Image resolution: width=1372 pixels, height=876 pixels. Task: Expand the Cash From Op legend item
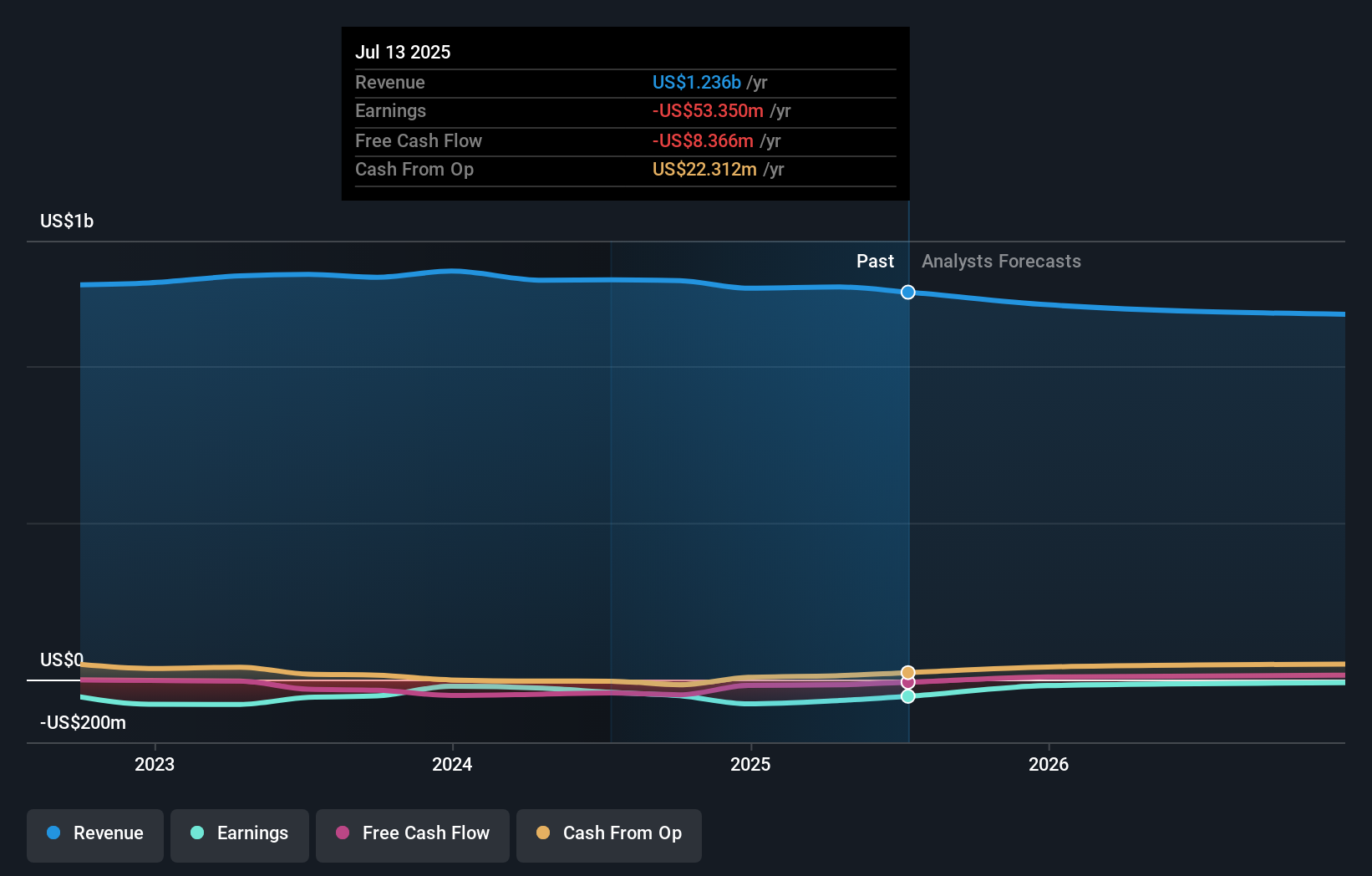608,833
